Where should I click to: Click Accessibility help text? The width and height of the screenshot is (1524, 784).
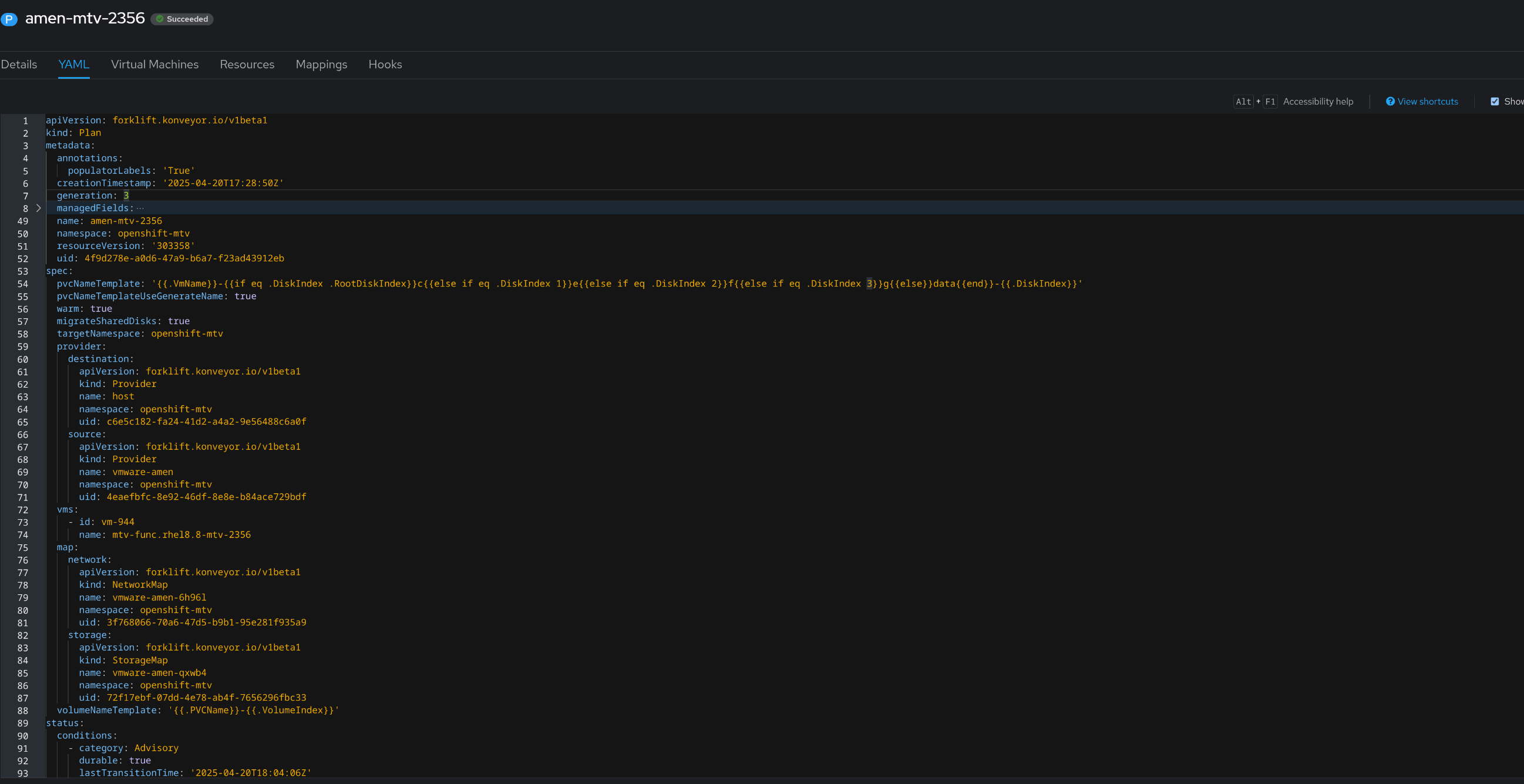point(1317,101)
